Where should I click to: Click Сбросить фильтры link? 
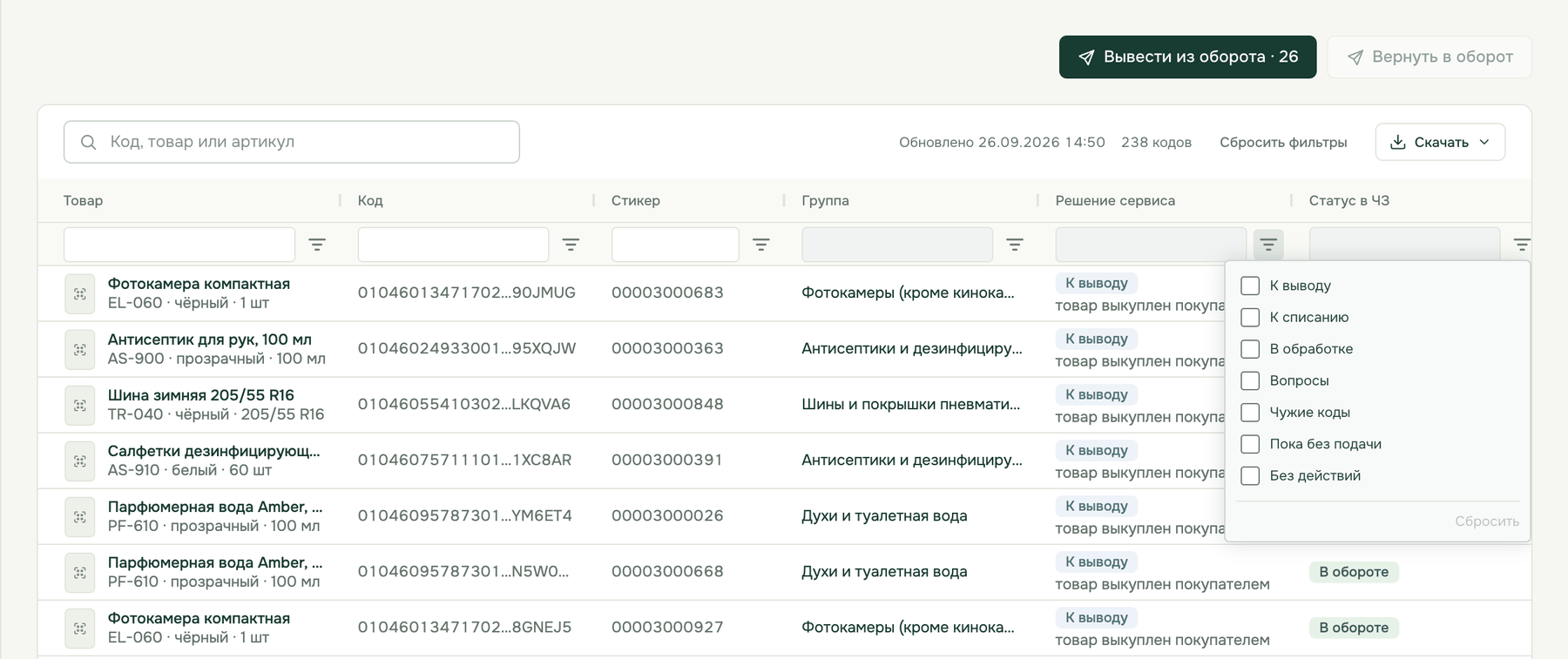click(1283, 142)
